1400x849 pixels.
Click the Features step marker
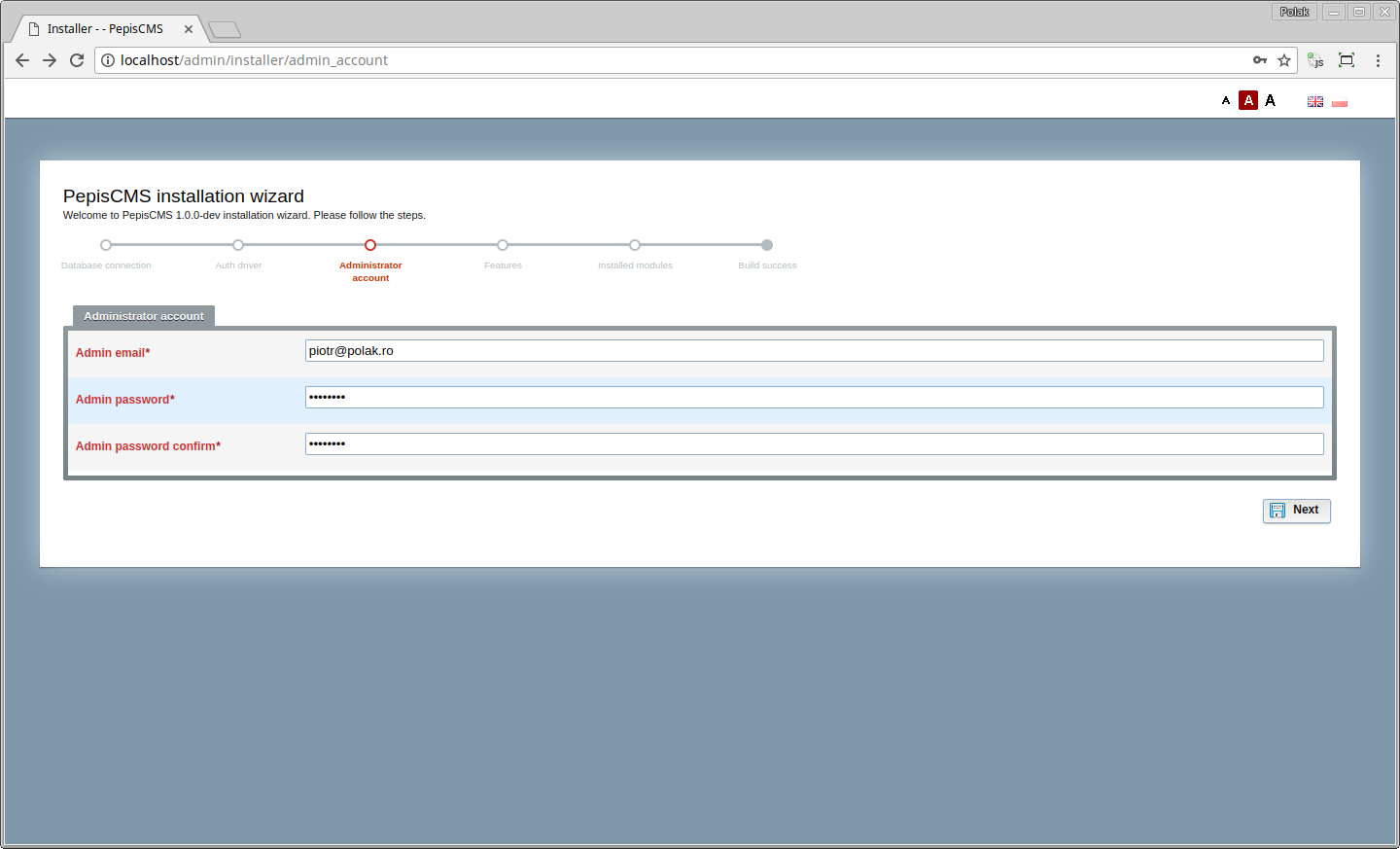(503, 245)
